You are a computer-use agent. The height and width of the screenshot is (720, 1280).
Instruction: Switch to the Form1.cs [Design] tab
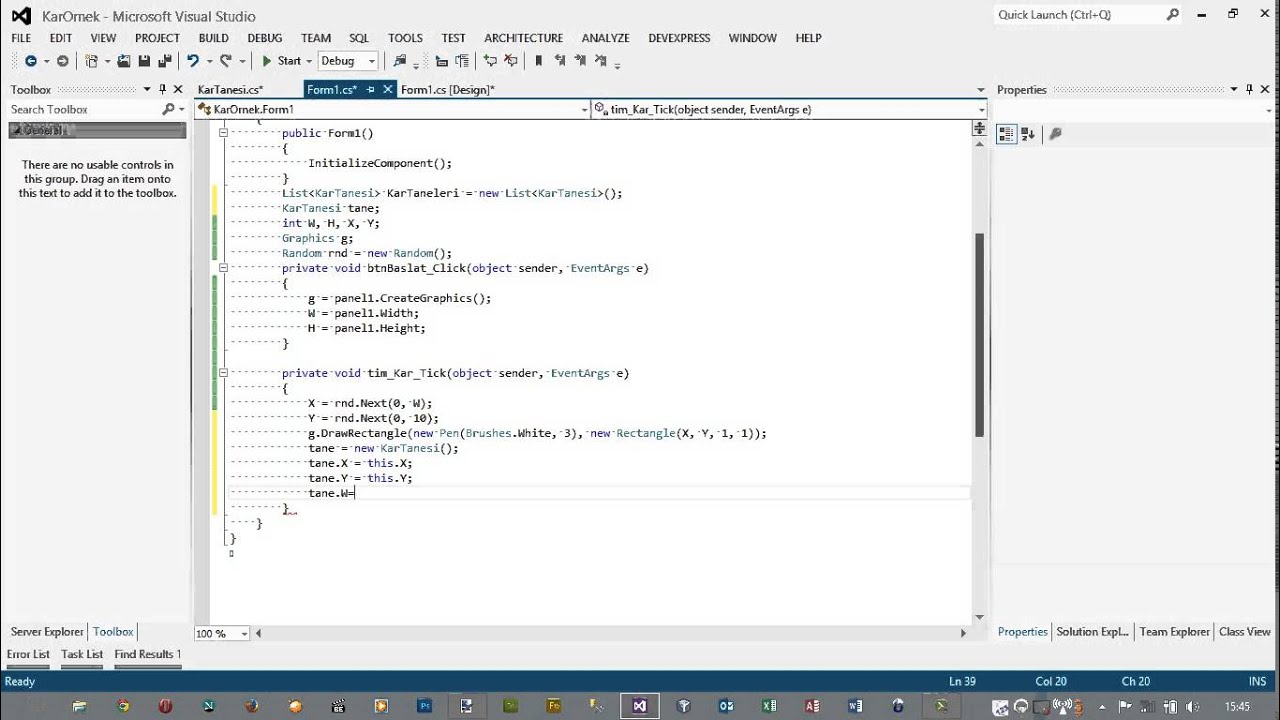click(448, 90)
